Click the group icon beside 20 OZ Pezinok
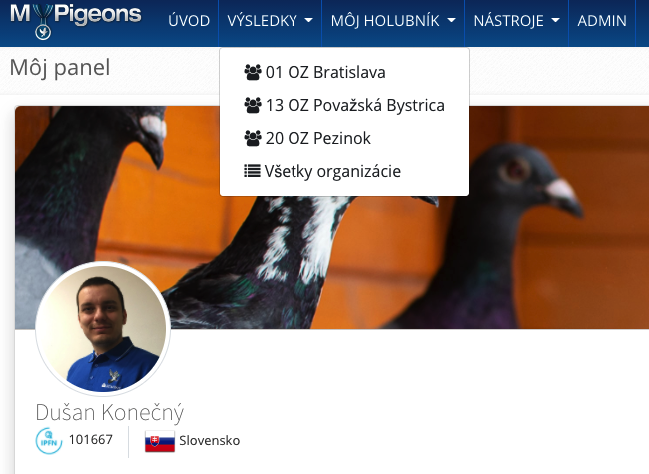 coord(252,138)
